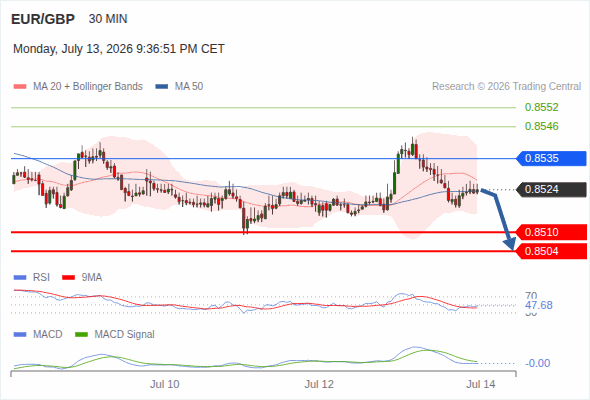Click the 9MA red legend marker
This screenshot has width=590, height=400.
(68, 278)
